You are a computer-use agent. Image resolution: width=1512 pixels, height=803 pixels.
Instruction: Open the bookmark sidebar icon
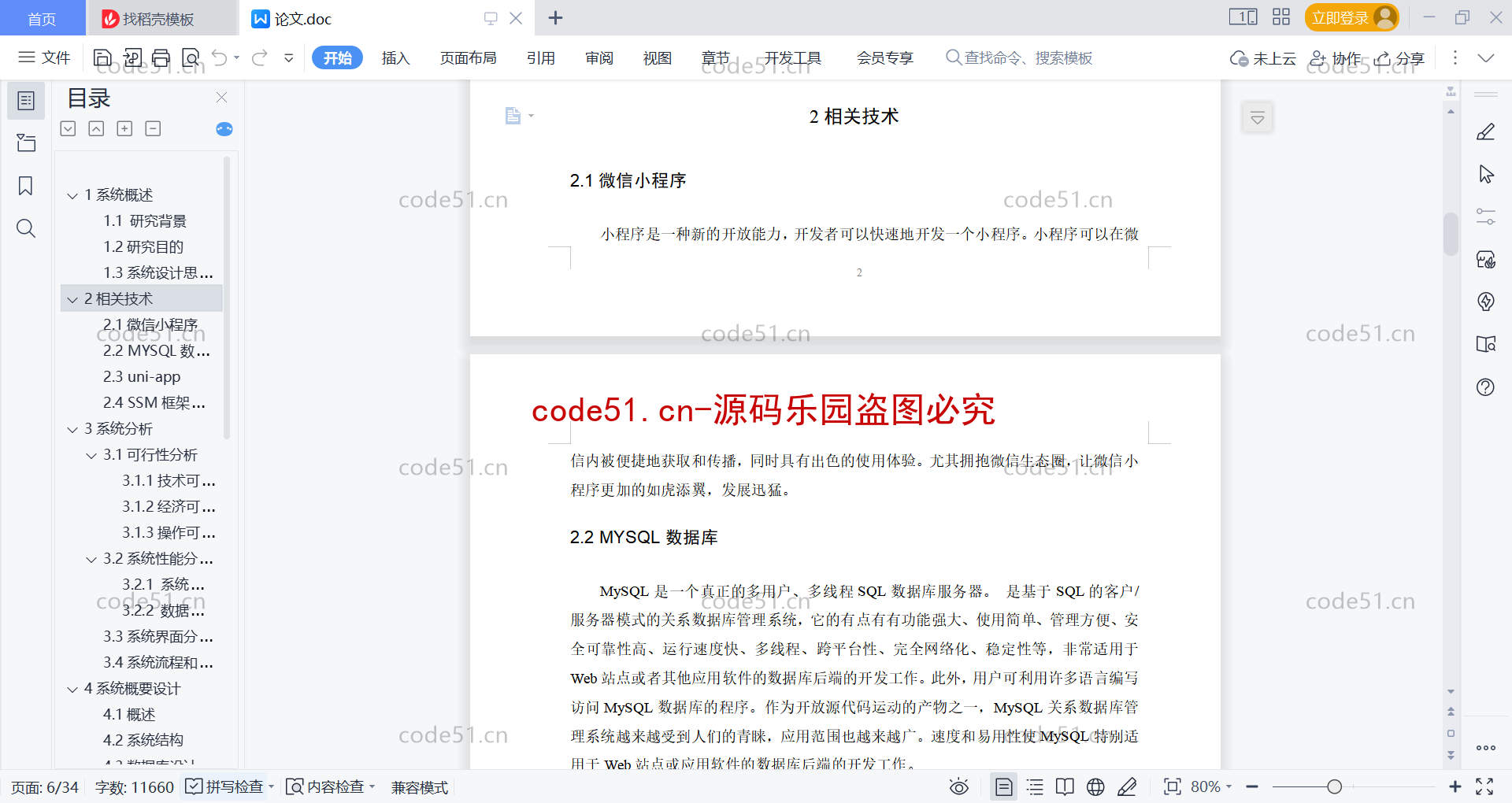coord(26,186)
